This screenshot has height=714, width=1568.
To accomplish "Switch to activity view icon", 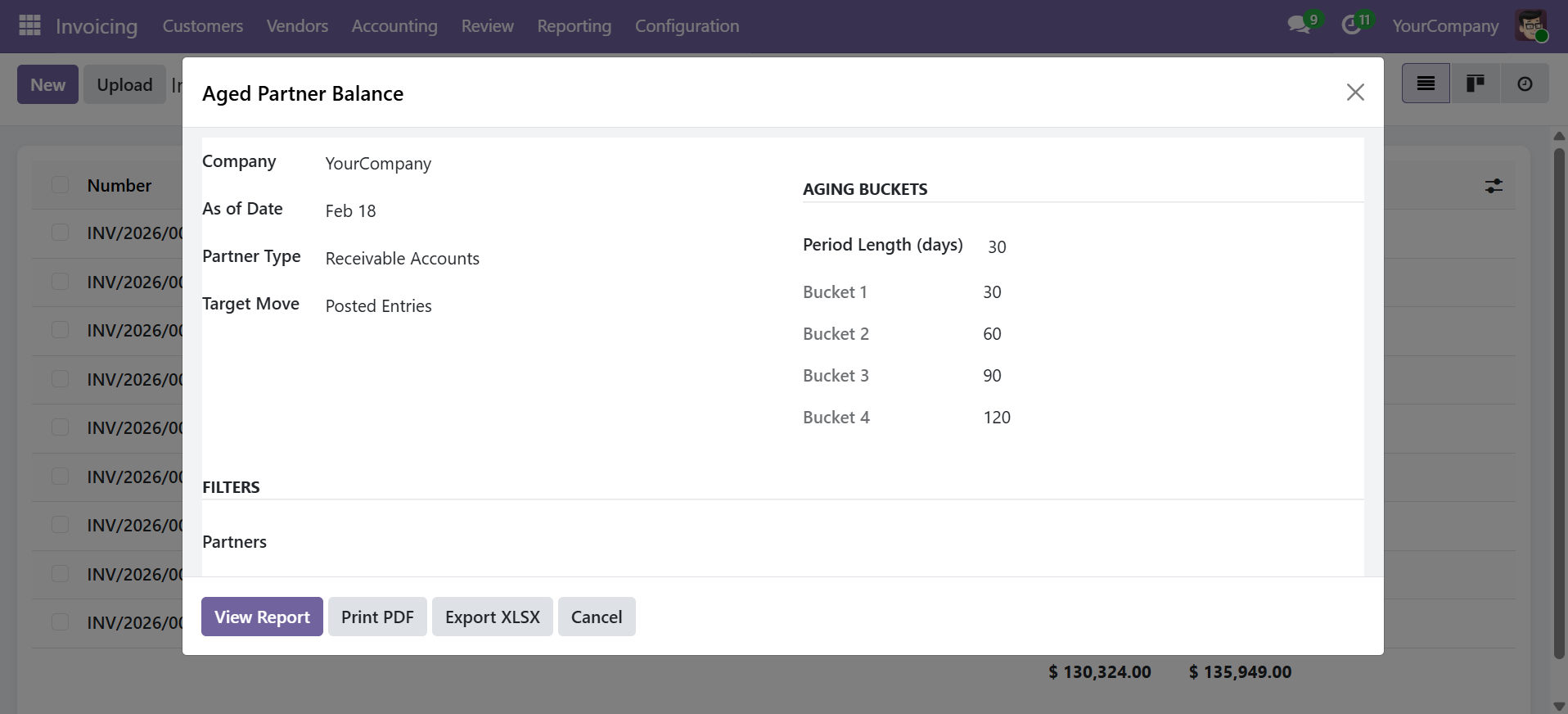I will pyautogui.click(x=1524, y=84).
